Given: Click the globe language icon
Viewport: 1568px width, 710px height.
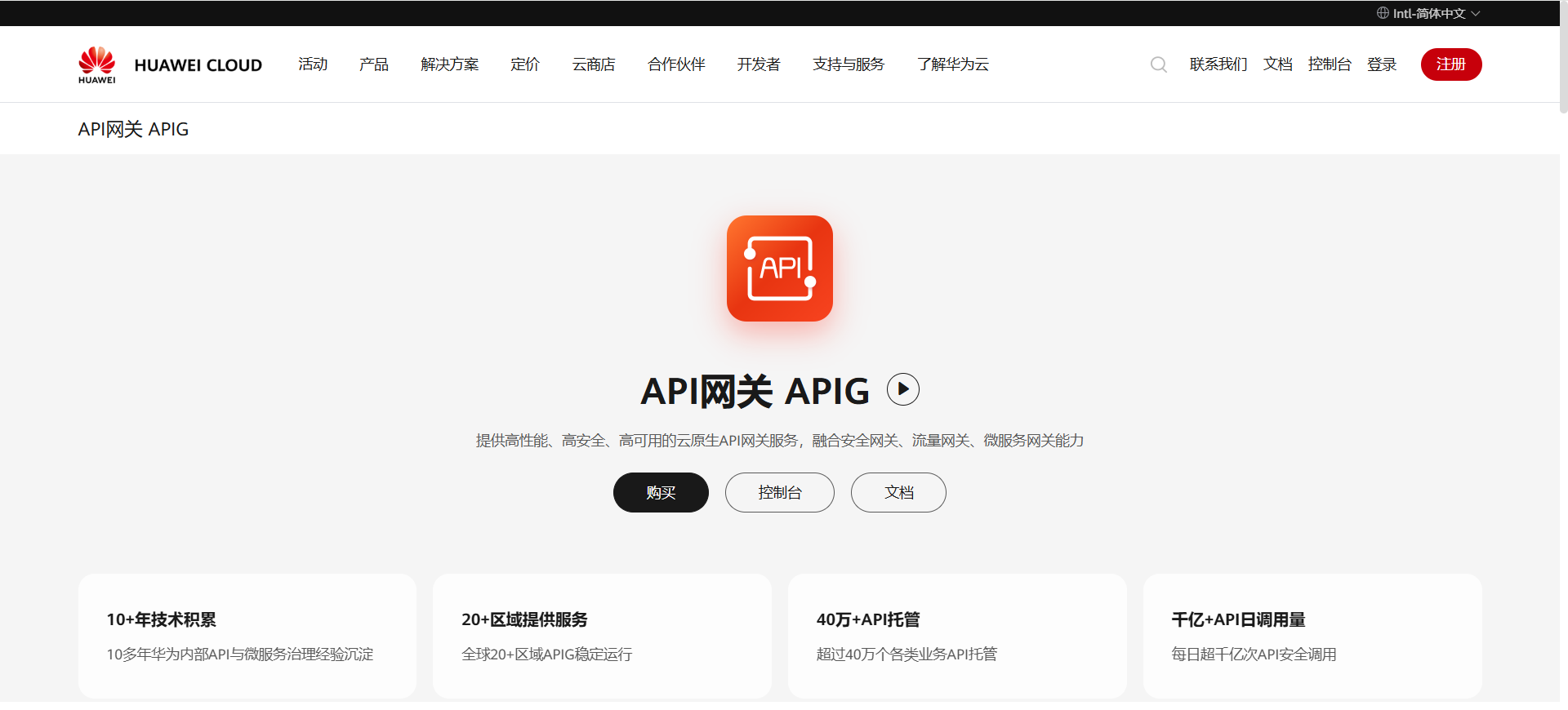Looking at the screenshot, I should point(1383,13).
